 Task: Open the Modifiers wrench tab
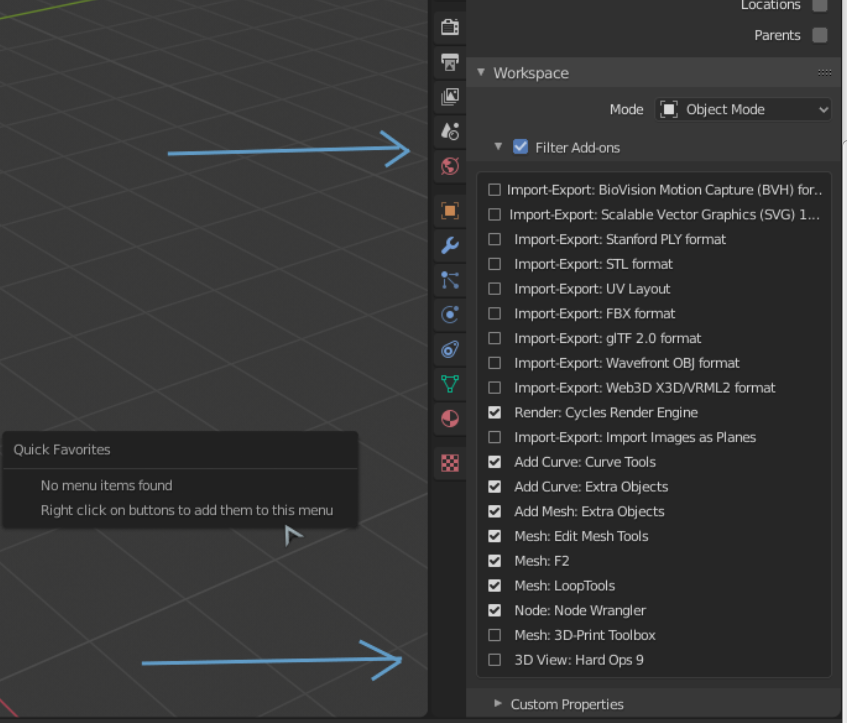click(x=450, y=245)
